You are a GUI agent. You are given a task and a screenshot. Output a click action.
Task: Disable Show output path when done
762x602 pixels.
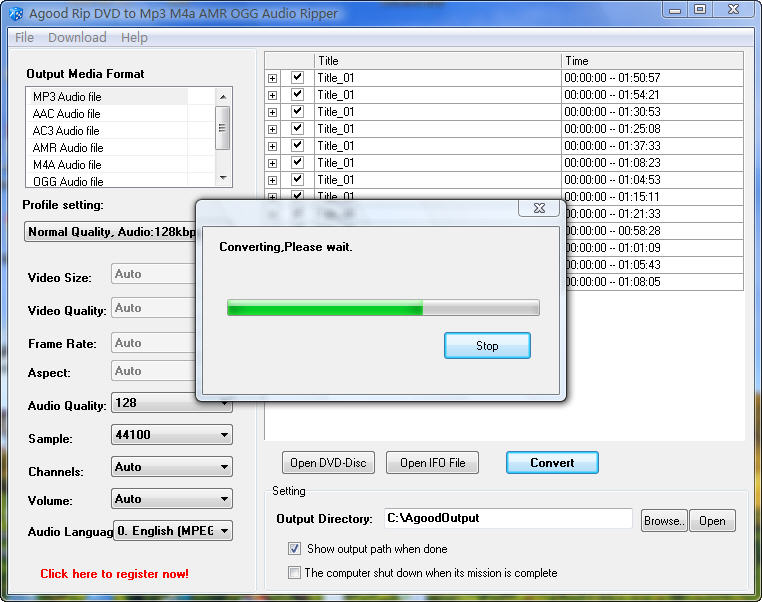(294, 549)
